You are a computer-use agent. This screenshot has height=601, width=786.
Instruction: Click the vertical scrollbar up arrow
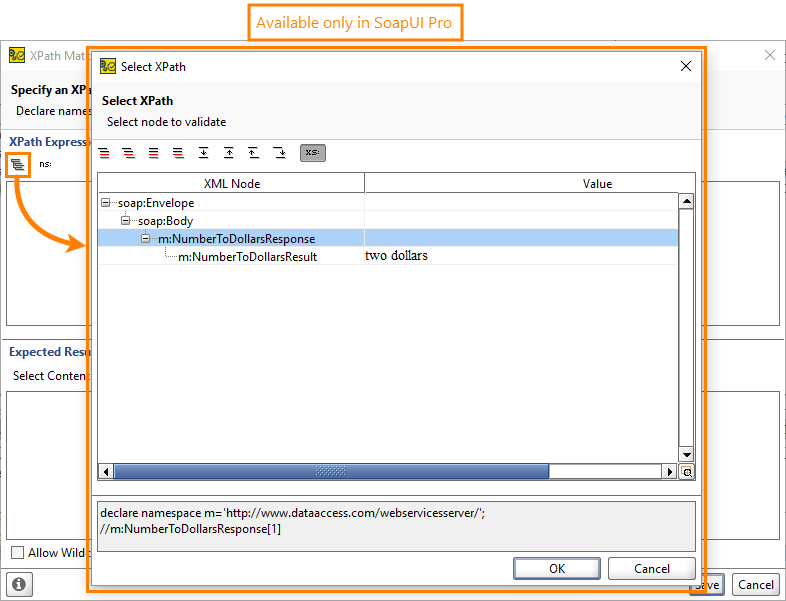pos(686,201)
